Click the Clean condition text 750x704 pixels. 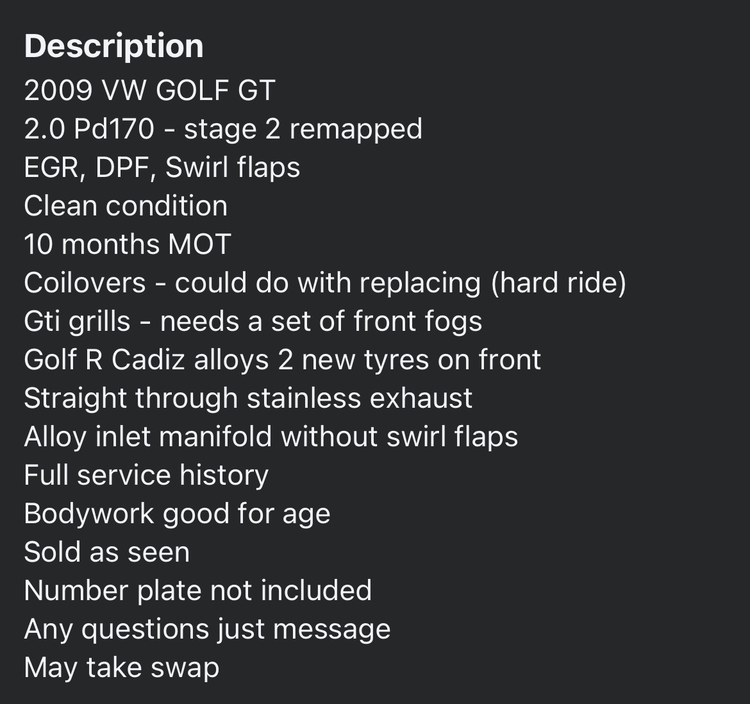point(126,206)
